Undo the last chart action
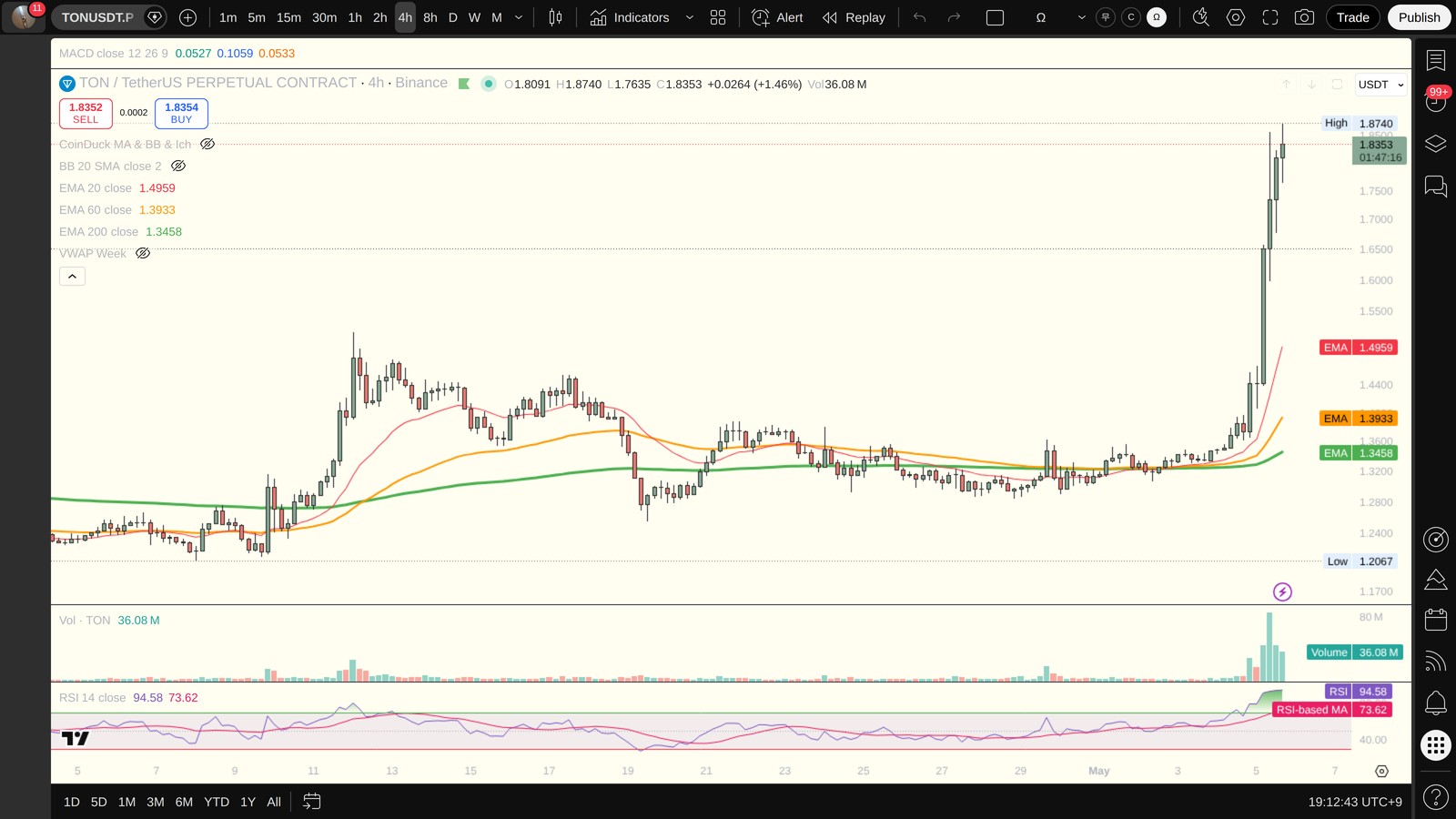The width and height of the screenshot is (1456, 819). click(x=920, y=17)
